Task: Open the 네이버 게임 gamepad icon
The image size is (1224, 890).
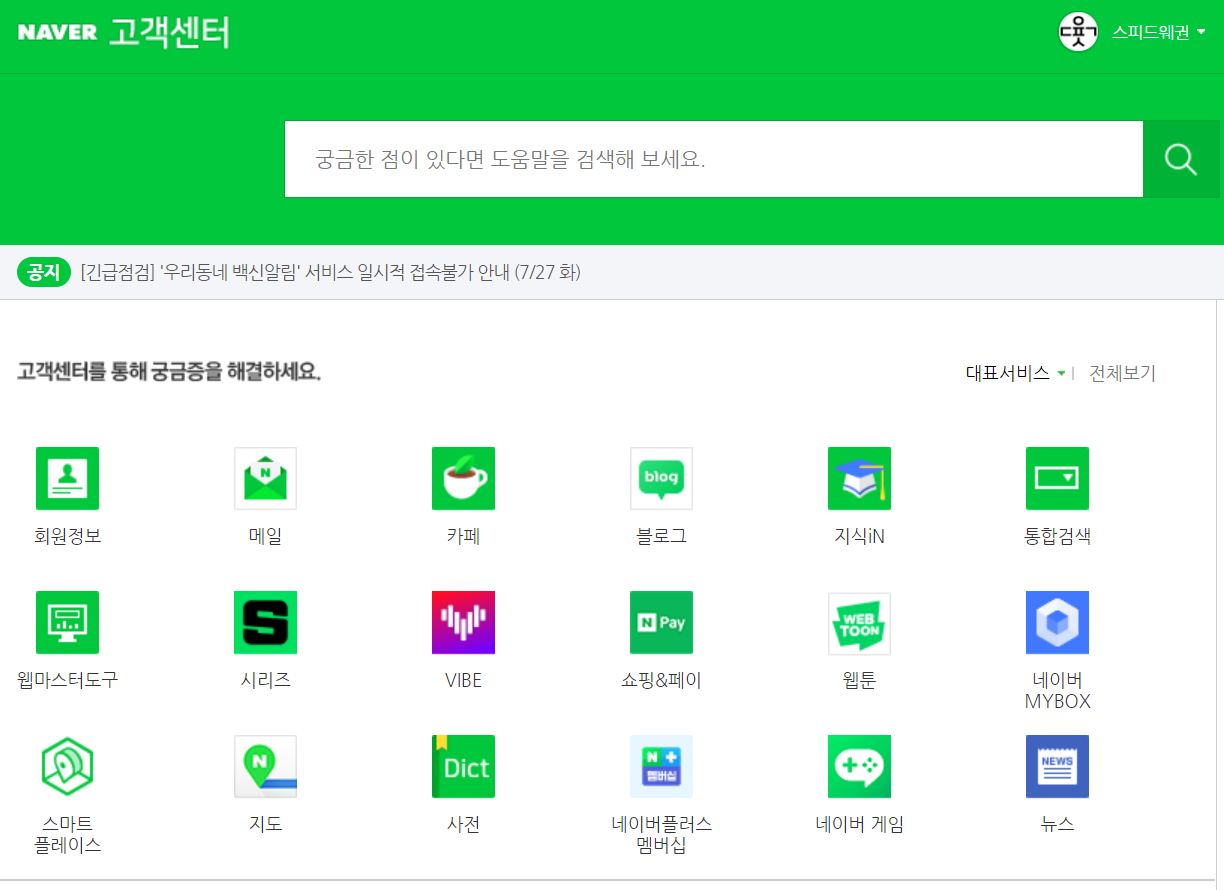Action: tap(859, 766)
